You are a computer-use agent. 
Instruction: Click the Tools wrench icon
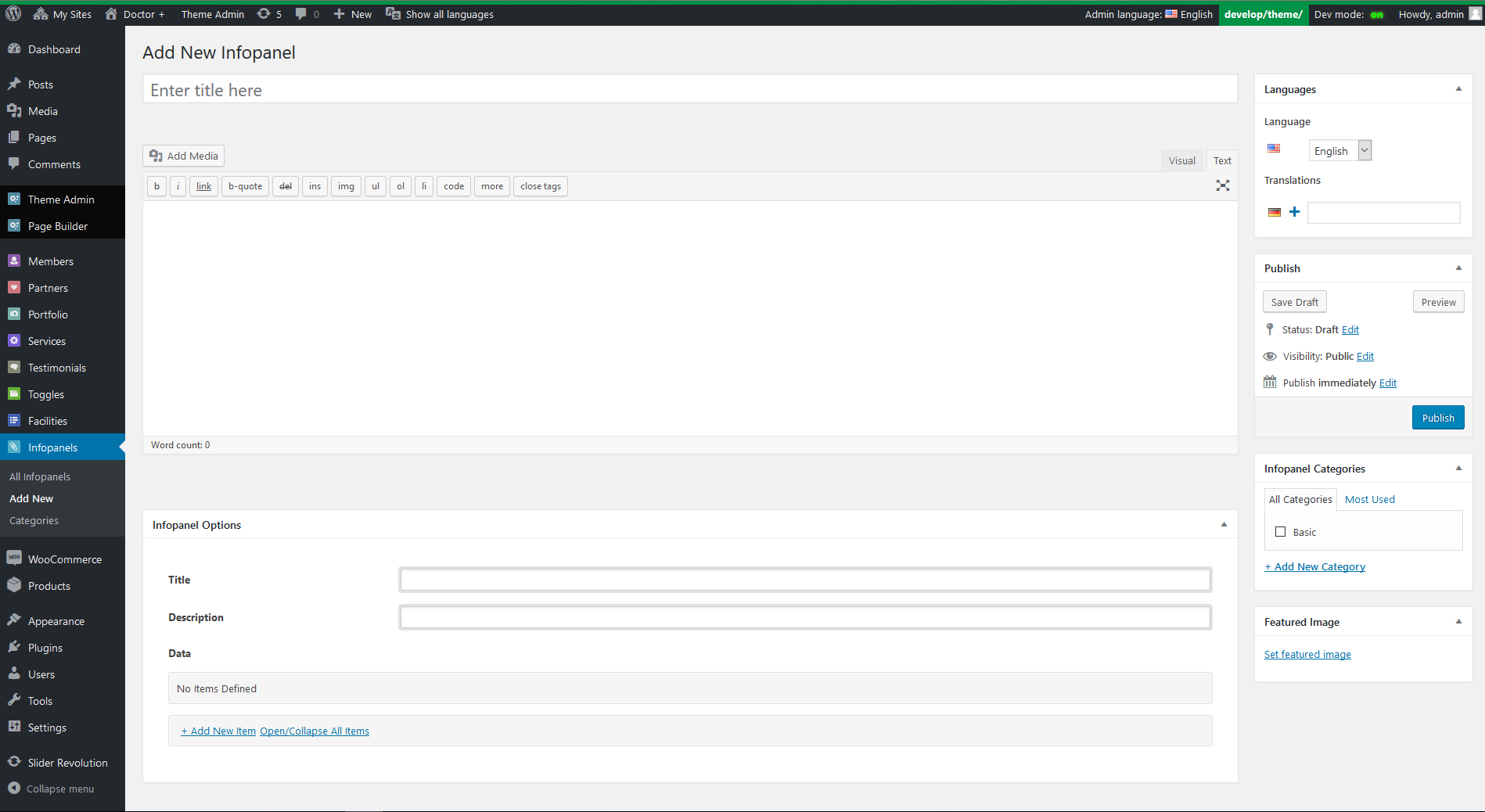tap(14, 699)
